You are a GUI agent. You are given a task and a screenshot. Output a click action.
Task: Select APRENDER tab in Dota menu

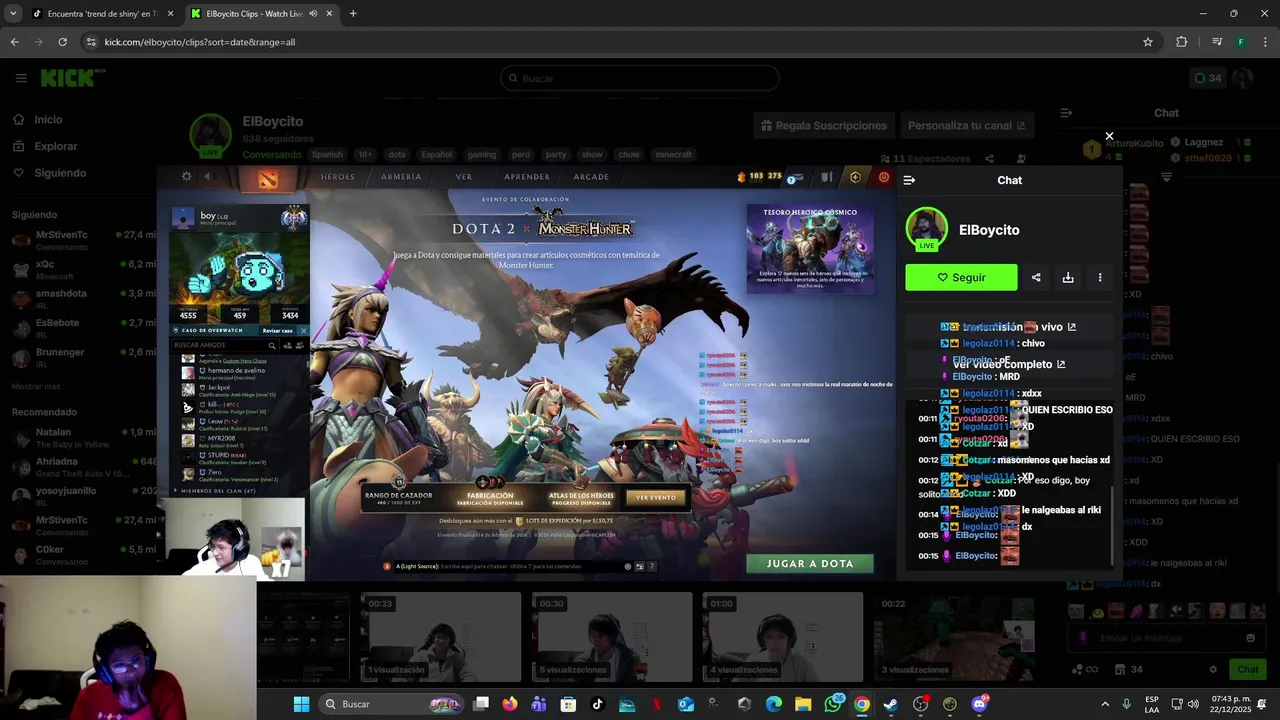pos(527,177)
